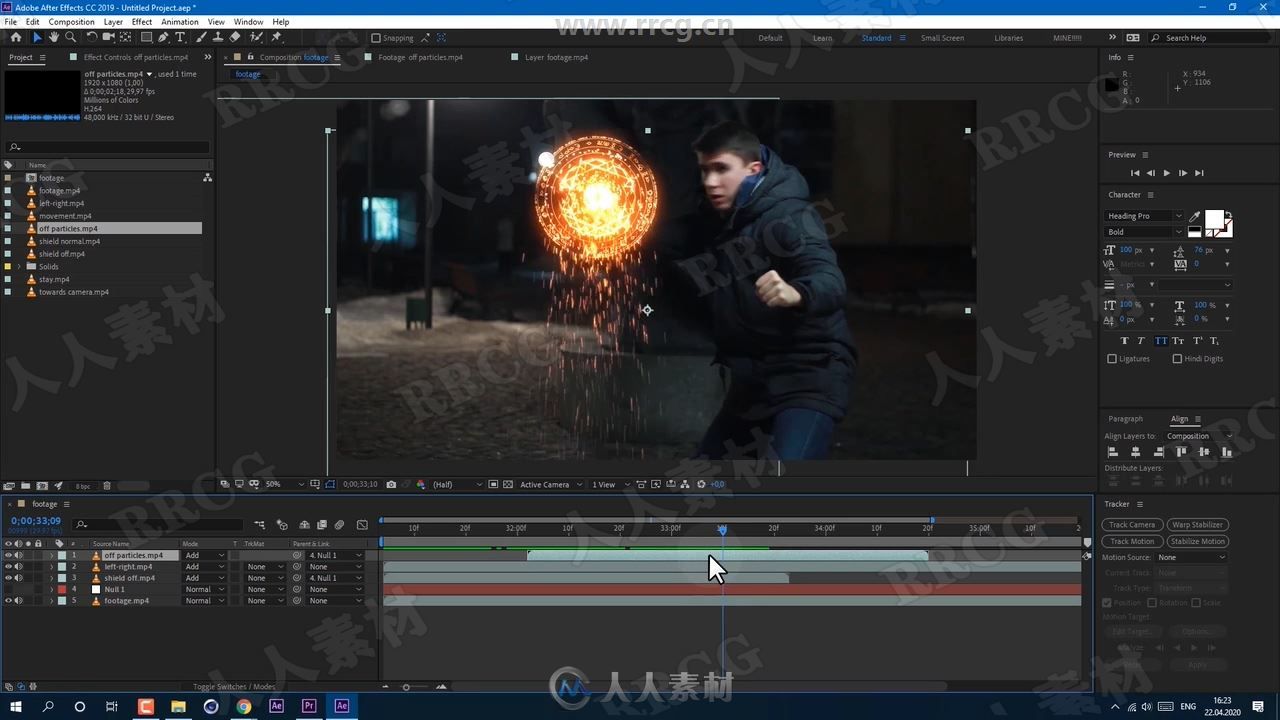Open the blend mode dropdown for off particles.mp4
The image size is (1280, 720).
point(205,555)
